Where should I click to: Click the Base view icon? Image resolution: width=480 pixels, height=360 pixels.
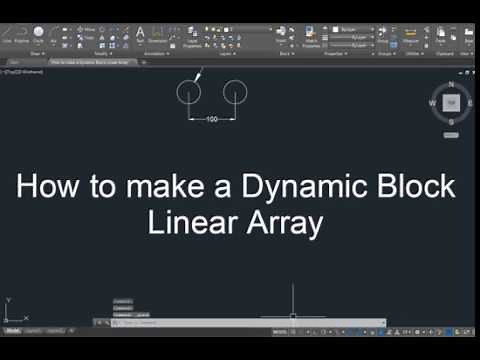point(469,35)
